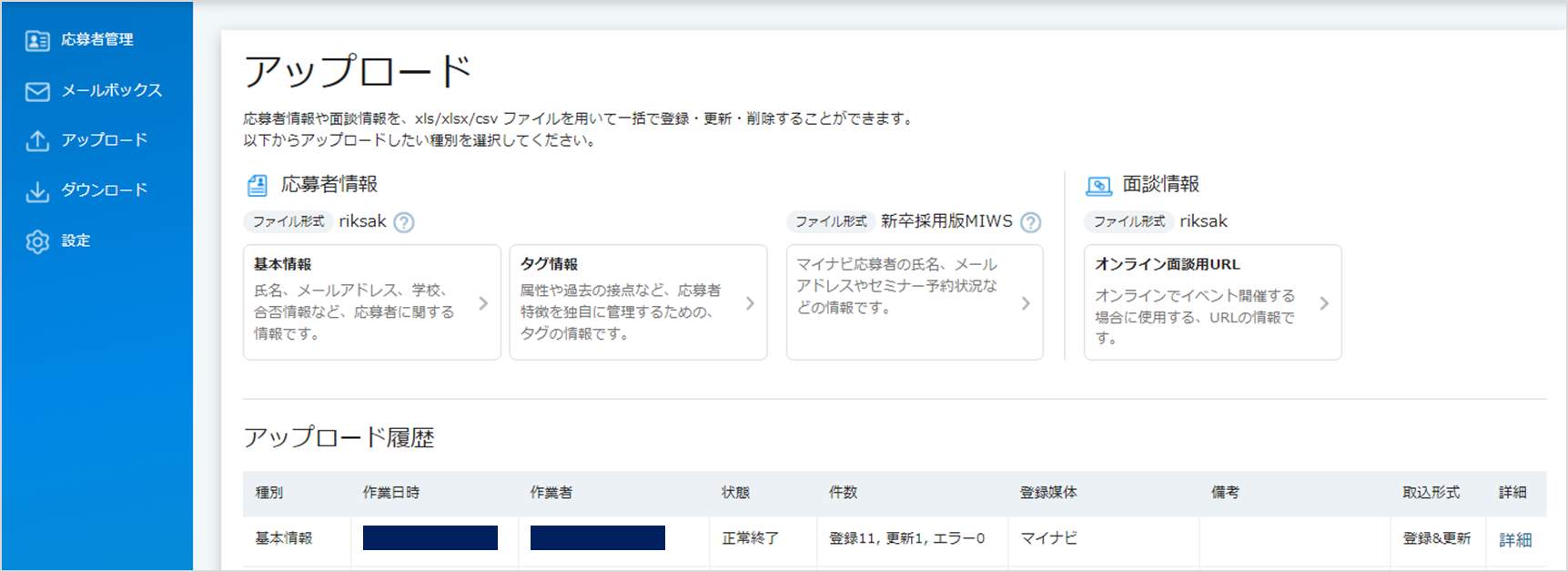Expand the タグ情報 card chevron arrow
Viewport: 1568px width, 572px height.
tap(750, 303)
